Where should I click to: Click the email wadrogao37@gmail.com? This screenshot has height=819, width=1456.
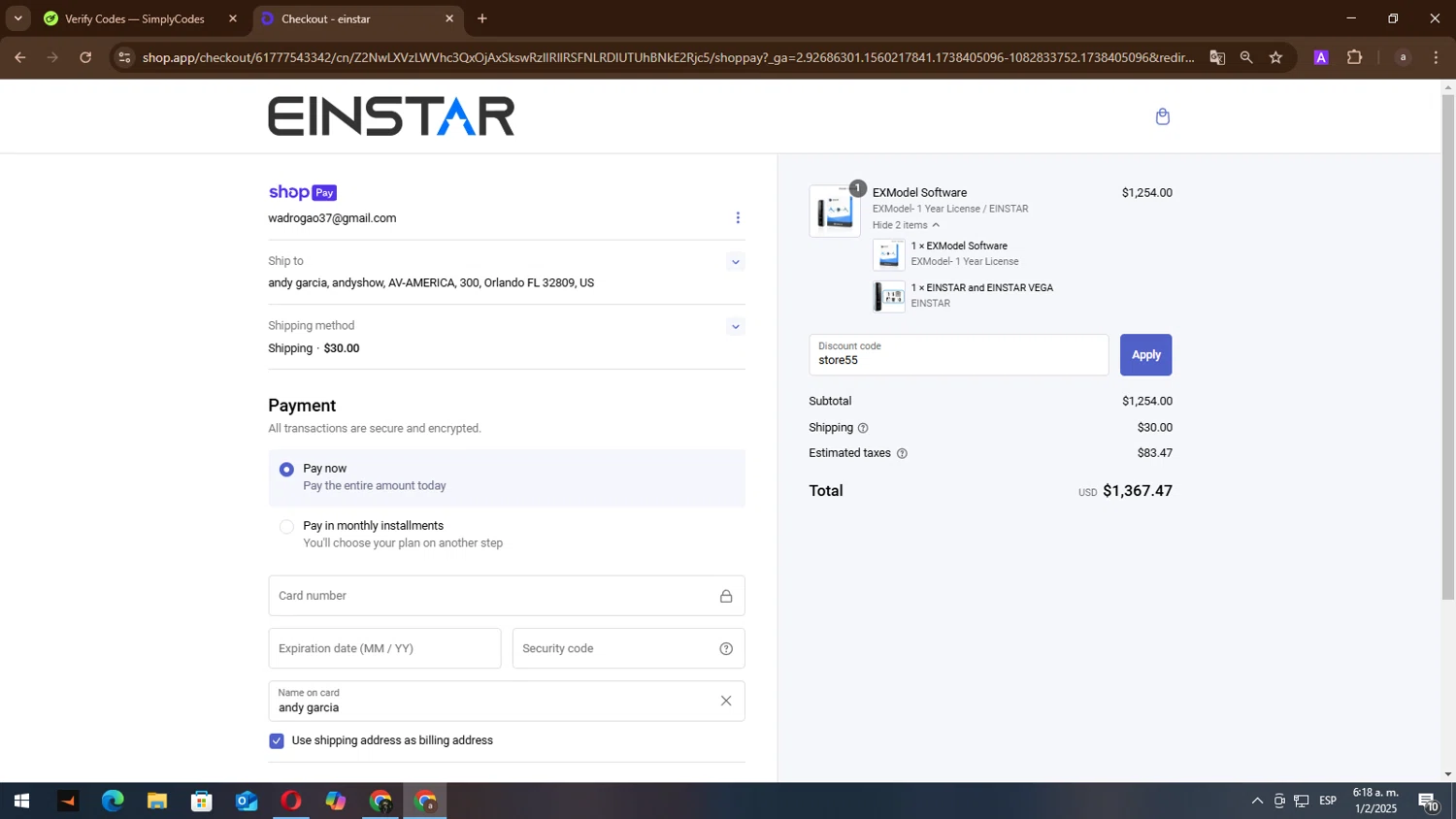click(x=332, y=218)
